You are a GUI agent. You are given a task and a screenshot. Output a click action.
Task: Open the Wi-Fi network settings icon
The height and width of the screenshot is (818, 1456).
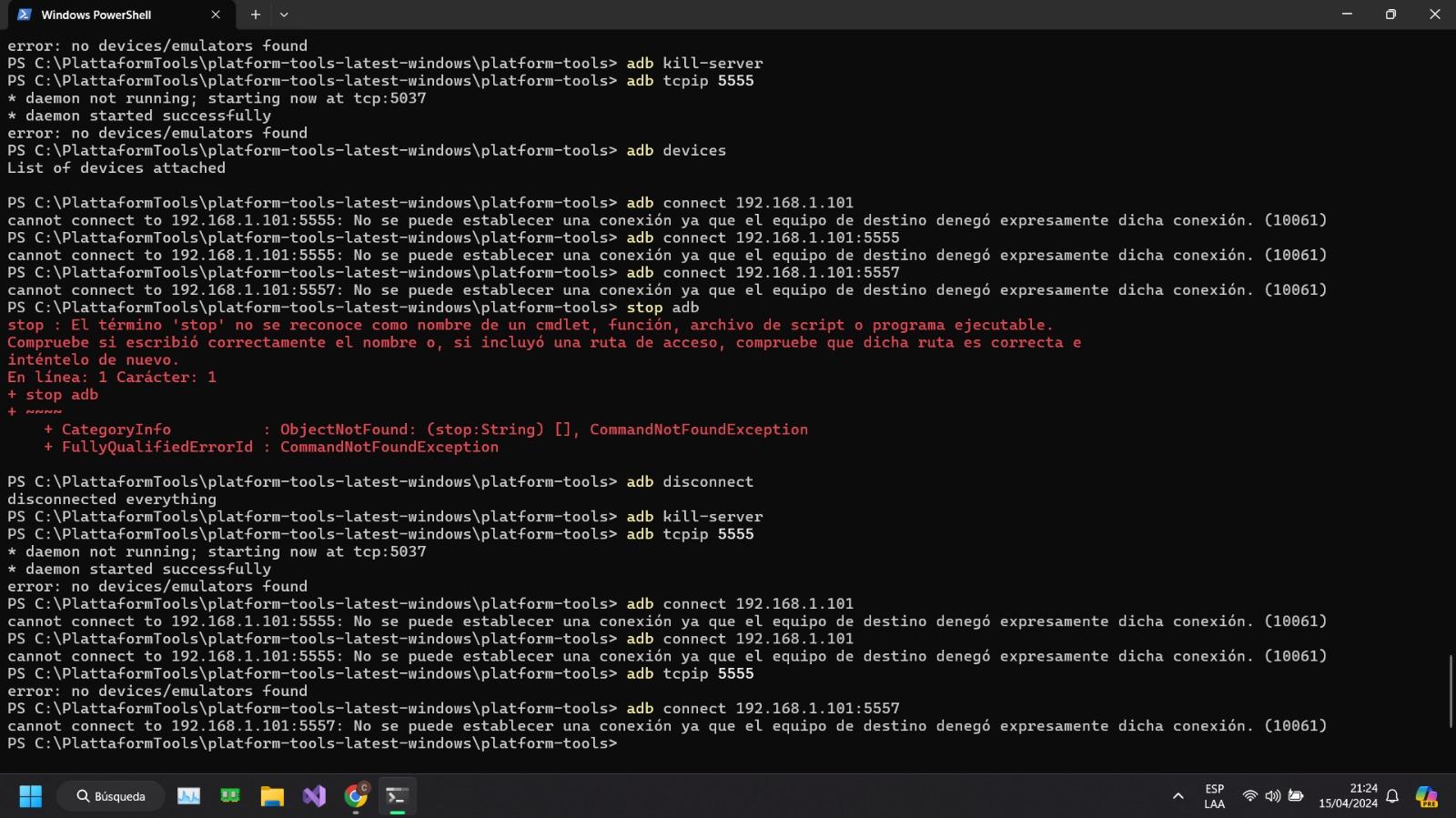pos(1250,796)
